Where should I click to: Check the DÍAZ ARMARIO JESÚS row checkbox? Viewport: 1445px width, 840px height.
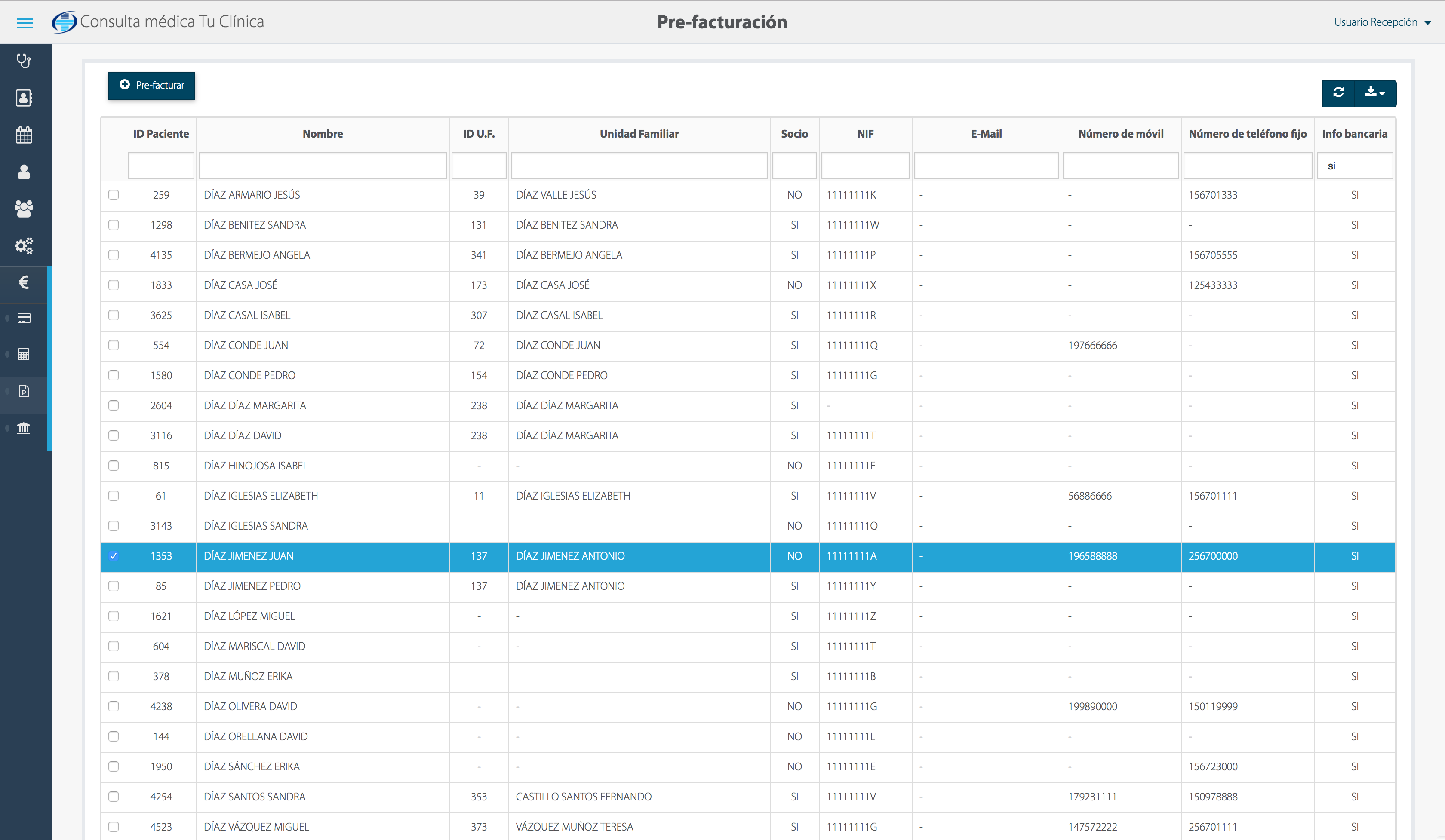pyautogui.click(x=114, y=195)
